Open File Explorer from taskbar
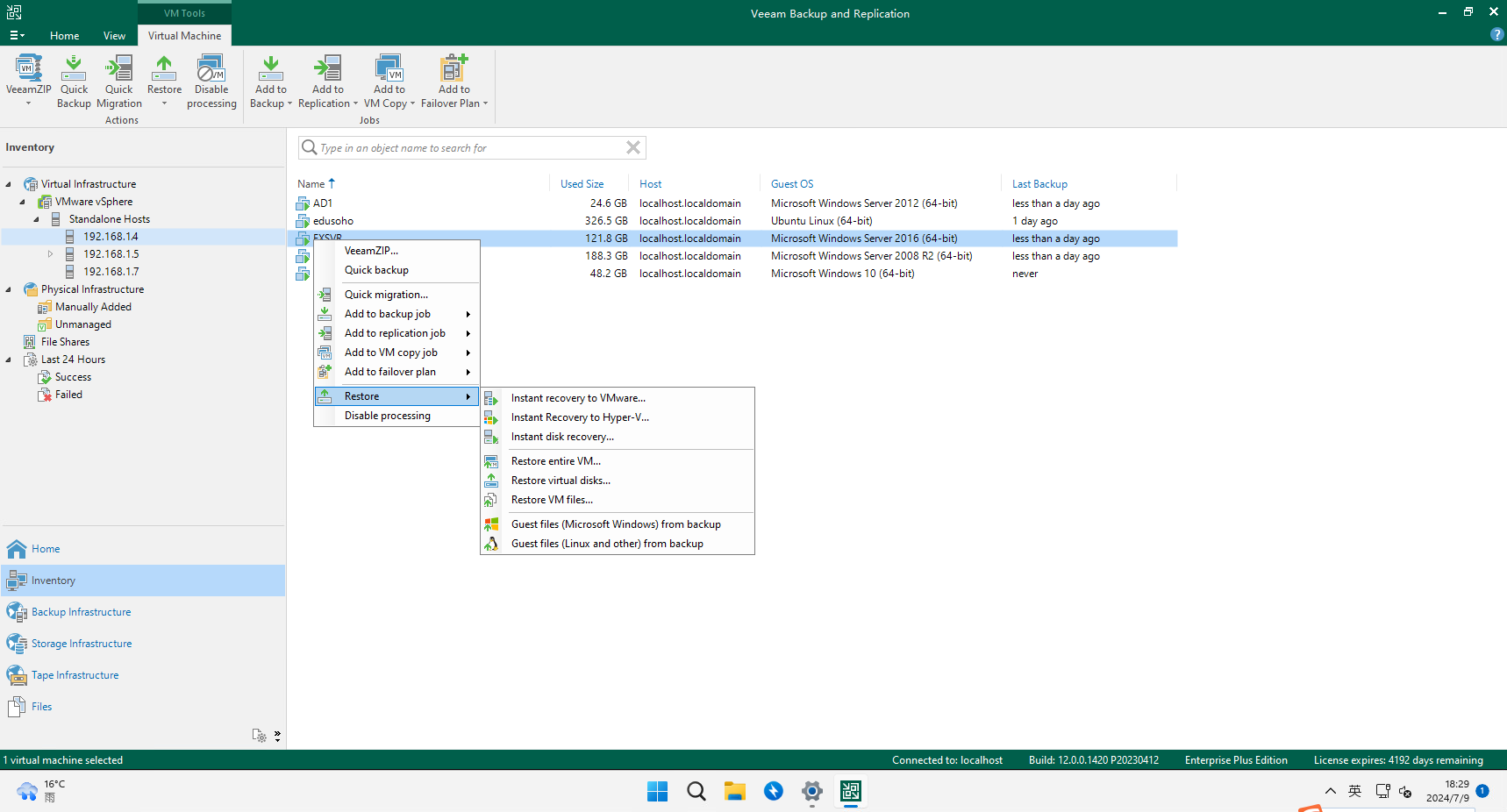 pos(734,792)
